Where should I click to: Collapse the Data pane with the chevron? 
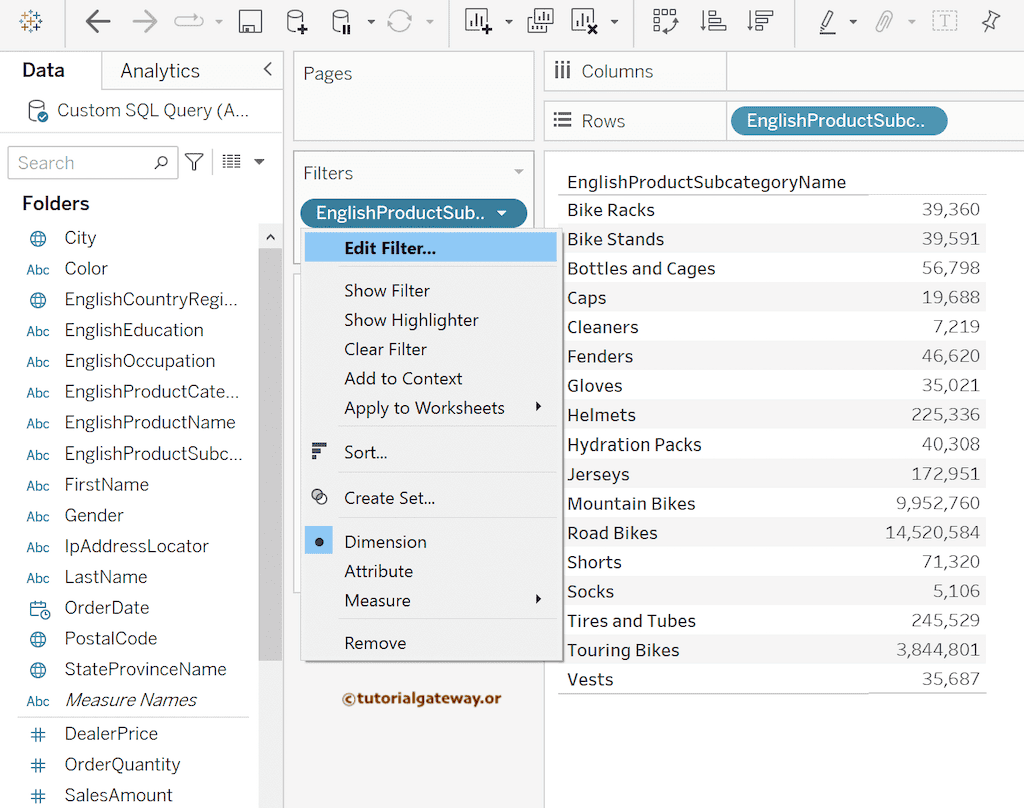click(267, 69)
